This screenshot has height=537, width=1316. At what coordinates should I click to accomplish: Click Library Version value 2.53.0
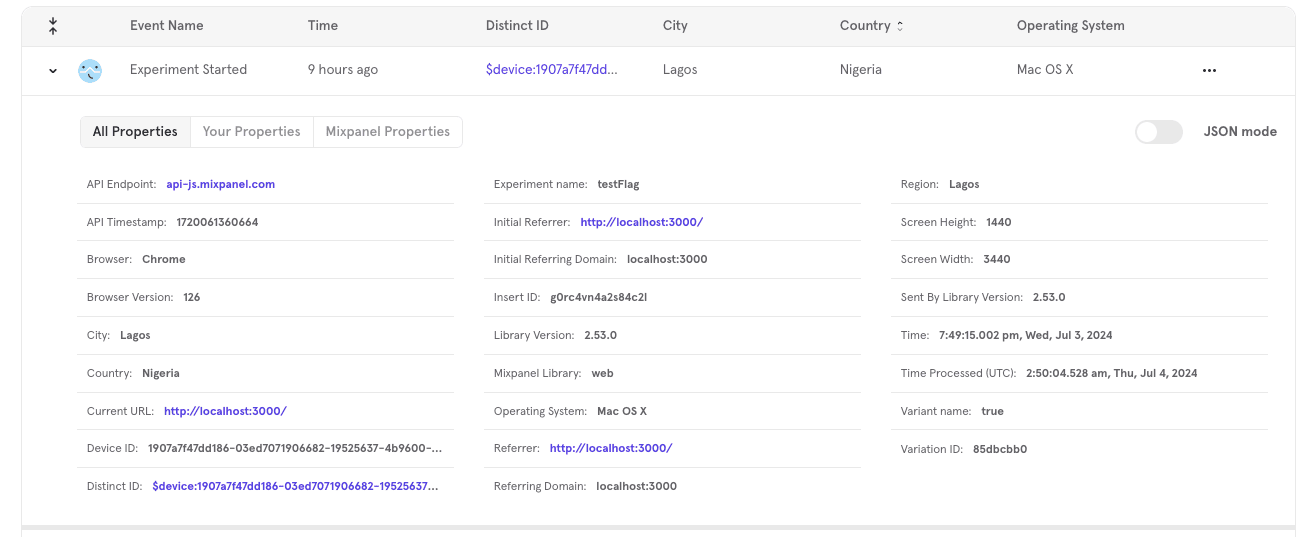(x=600, y=335)
